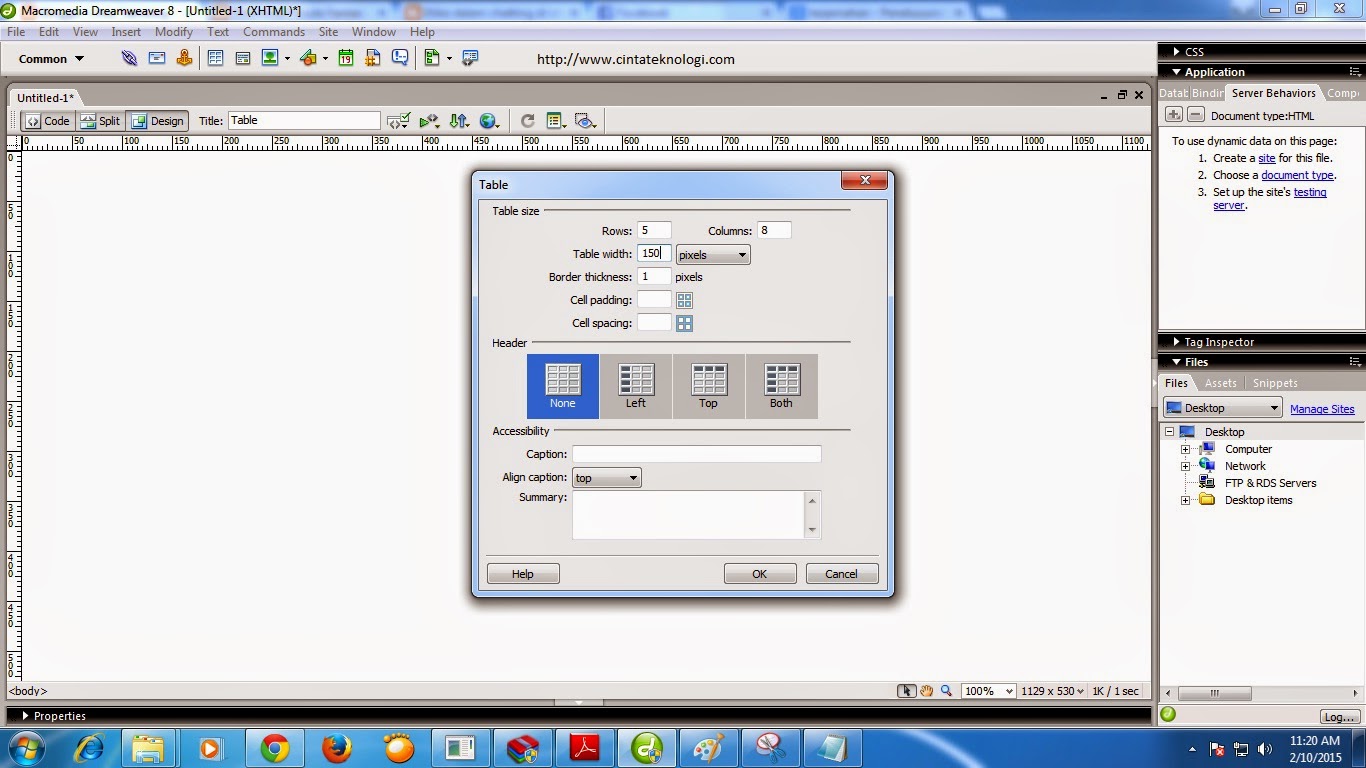Switch to Design view
The image size is (1366, 768).
click(158, 121)
